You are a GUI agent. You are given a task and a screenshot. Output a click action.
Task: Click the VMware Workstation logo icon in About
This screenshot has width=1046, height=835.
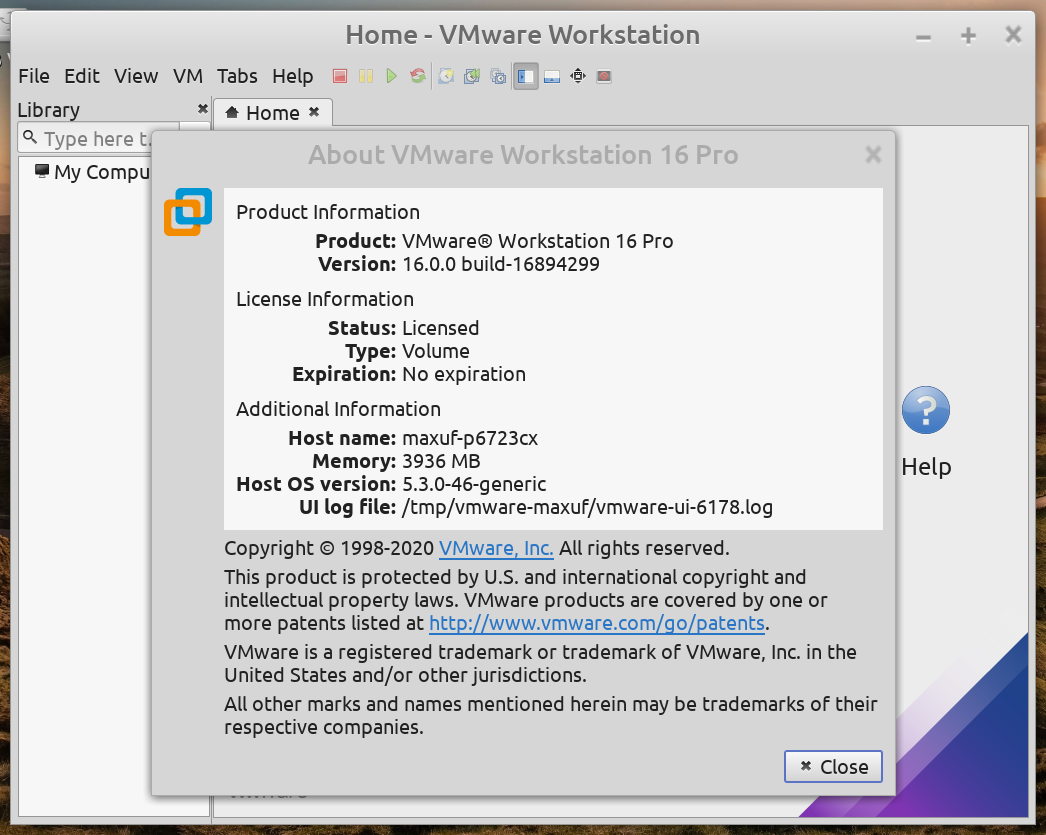tap(188, 212)
